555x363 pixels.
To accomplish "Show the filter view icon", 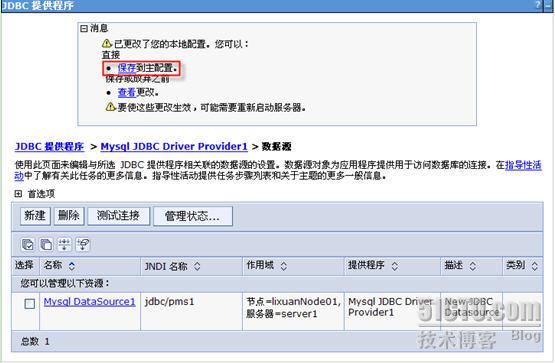I will coord(64,244).
